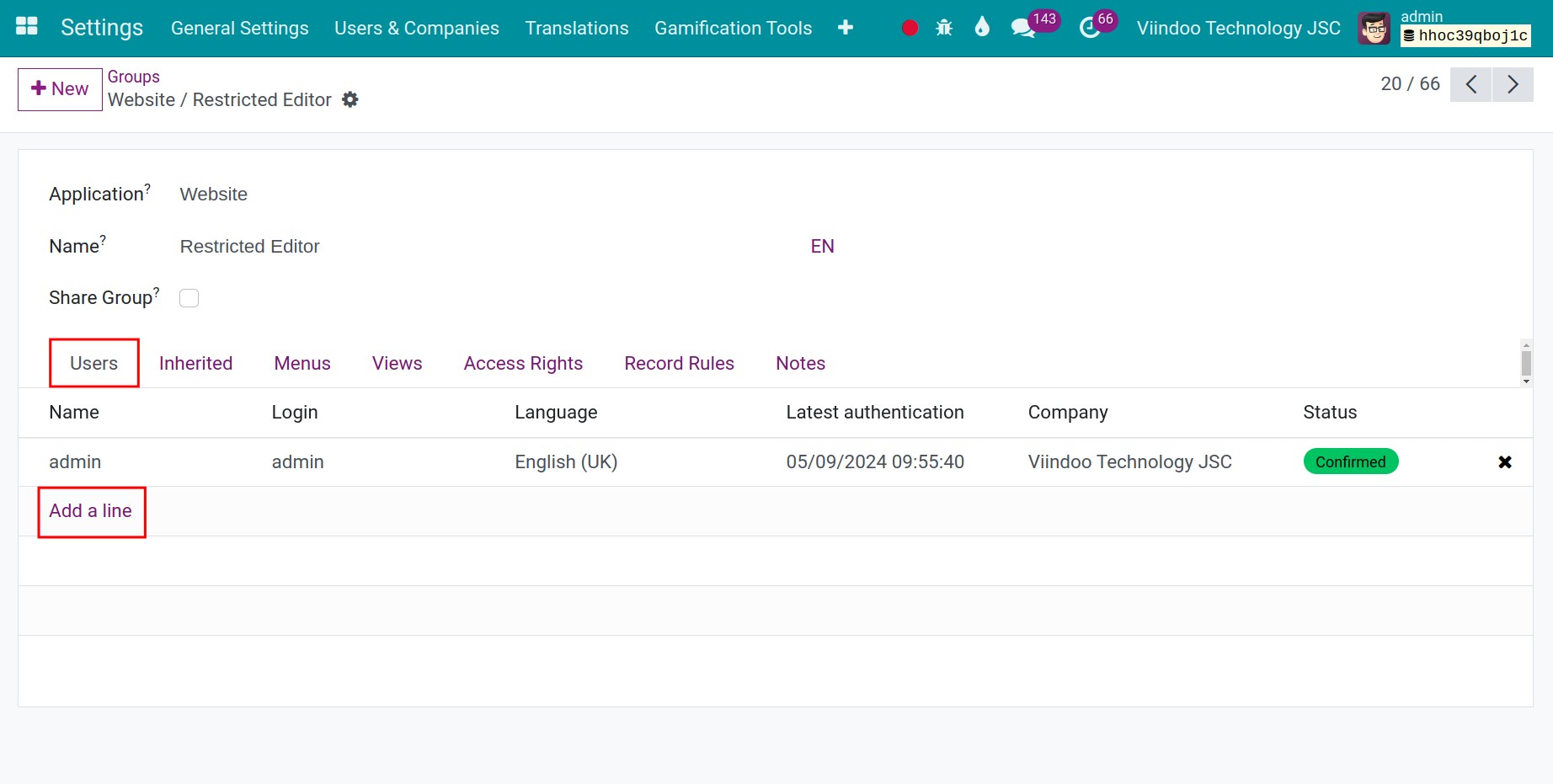Screen dimensions: 1553x784
Task: Sort by Status column header
Action: point(1330,413)
